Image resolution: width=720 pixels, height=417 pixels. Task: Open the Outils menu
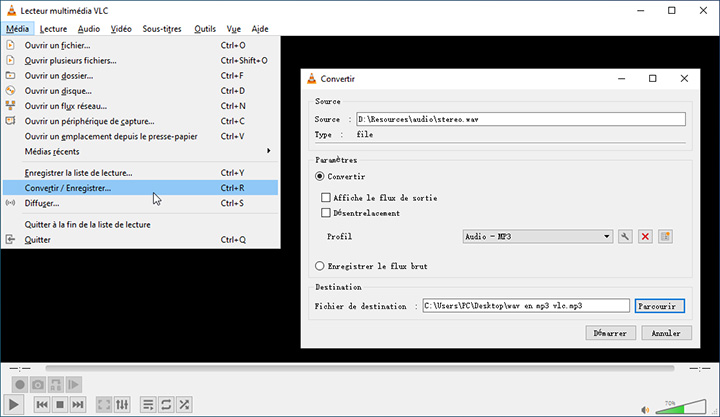tap(205, 29)
